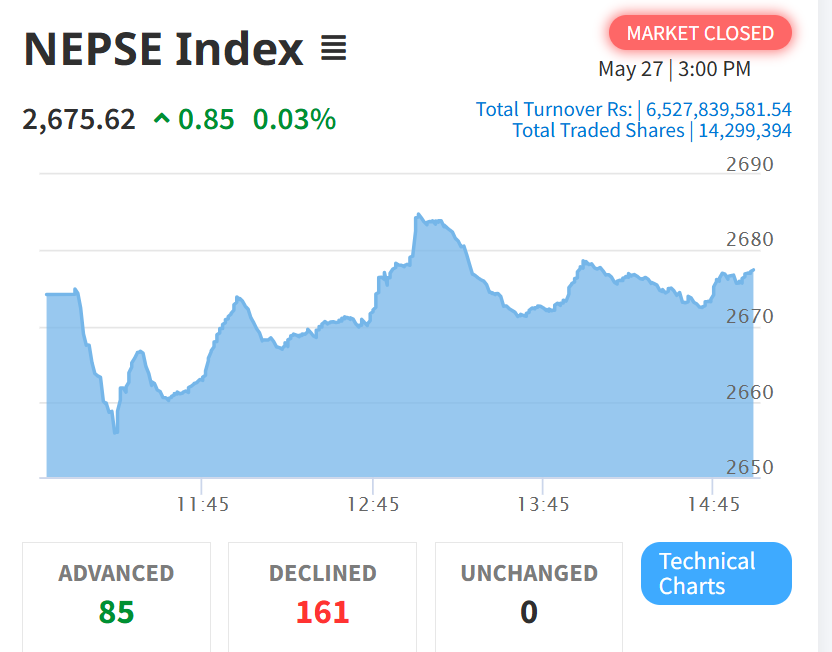The width and height of the screenshot is (832, 652).
Task: Click the 12:45 time axis label
Action: [373, 504]
